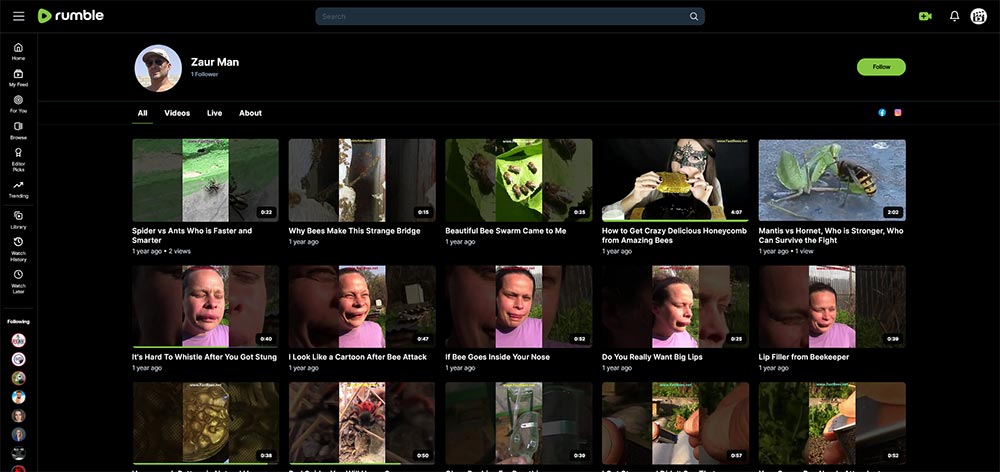Click the Rumble logo

click(70, 16)
